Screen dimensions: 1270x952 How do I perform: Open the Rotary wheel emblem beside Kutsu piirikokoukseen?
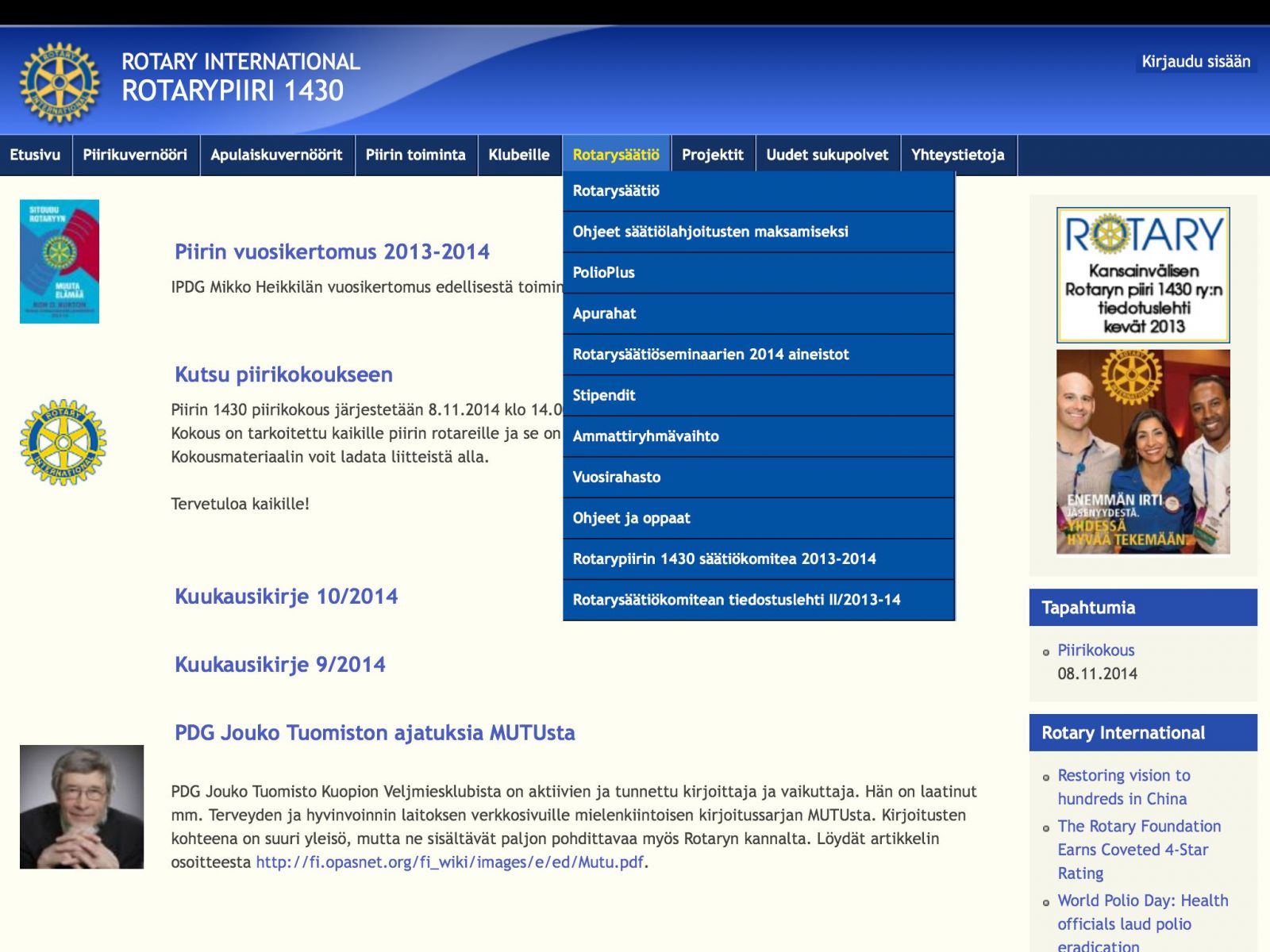coord(63,442)
